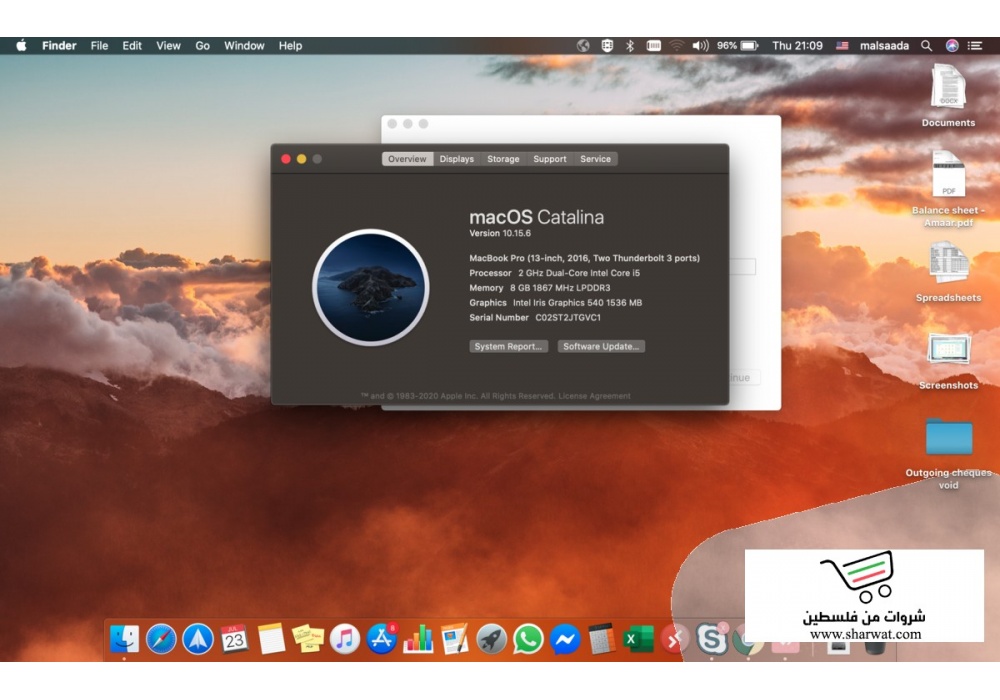Image resolution: width=1000 pixels, height=700 pixels.
Task: Open the License Agreement link
Action: (x=594, y=396)
